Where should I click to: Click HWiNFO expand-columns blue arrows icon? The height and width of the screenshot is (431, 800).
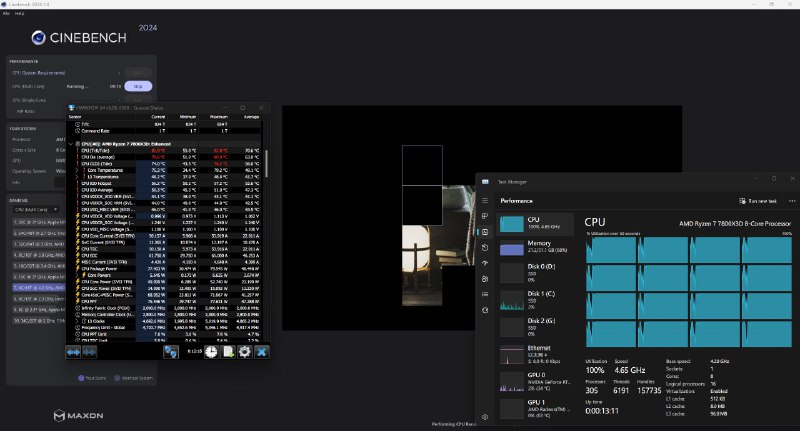73,352
